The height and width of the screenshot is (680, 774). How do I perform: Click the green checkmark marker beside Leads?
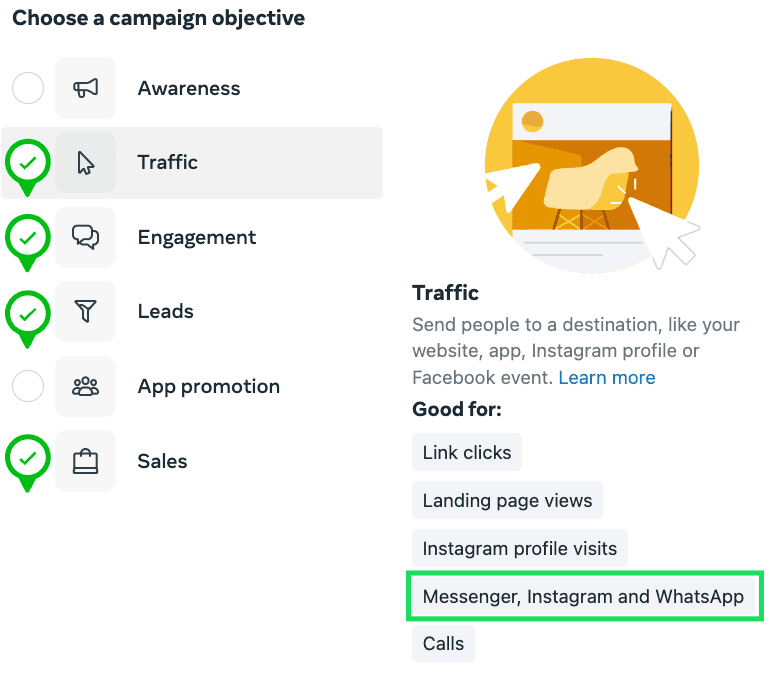pyautogui.click(x=28, y=318)
